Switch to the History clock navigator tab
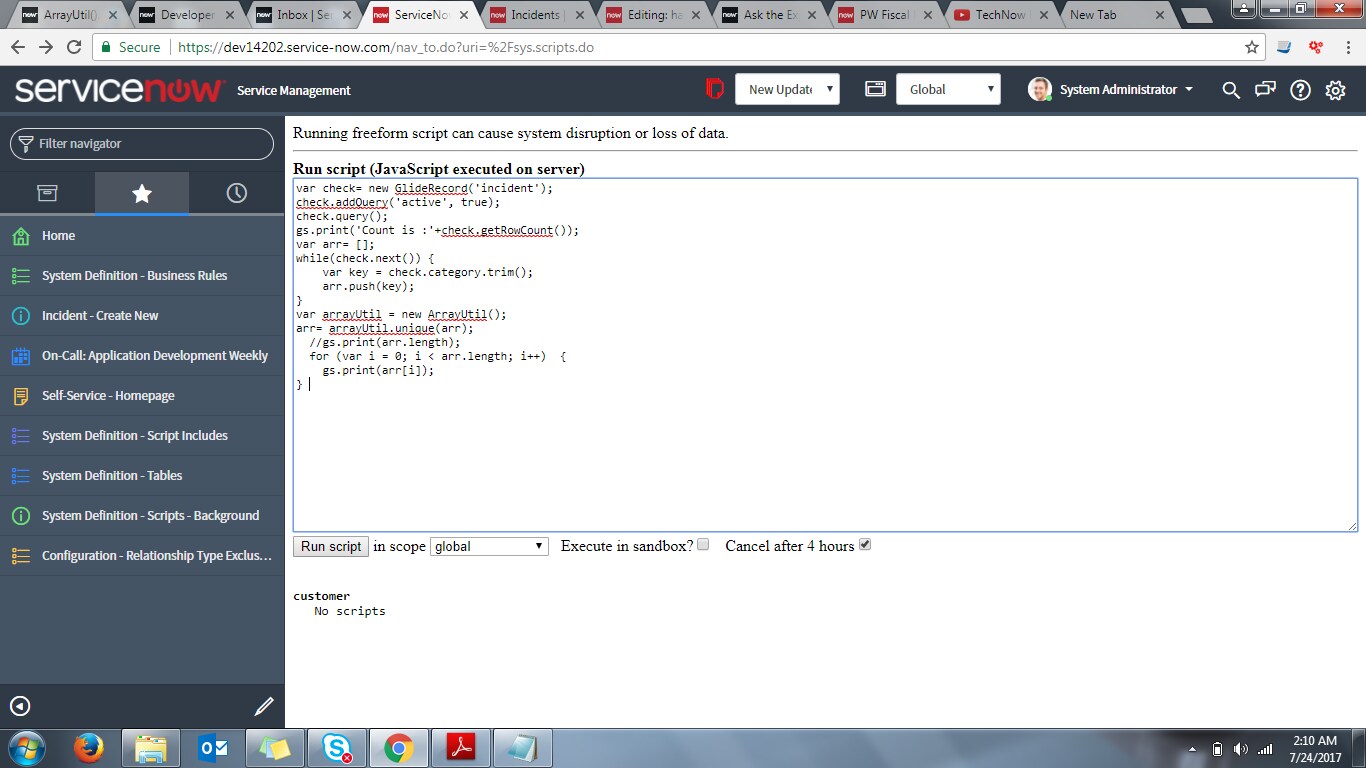This screenshot has width=1366, height=768. pyautogui.click(x=237, y=193)
